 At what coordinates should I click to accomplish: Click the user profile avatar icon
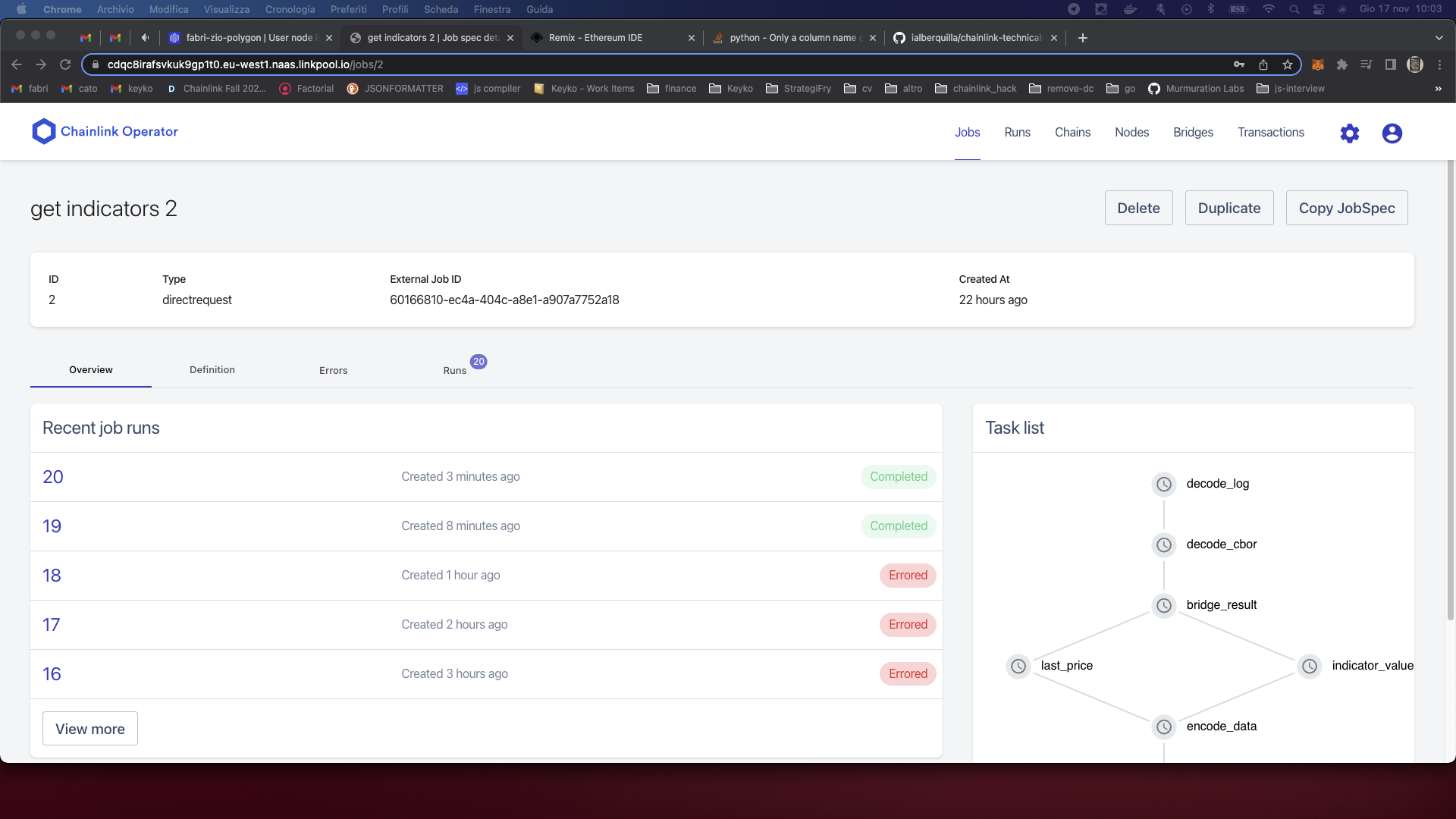coord(1392,133)
